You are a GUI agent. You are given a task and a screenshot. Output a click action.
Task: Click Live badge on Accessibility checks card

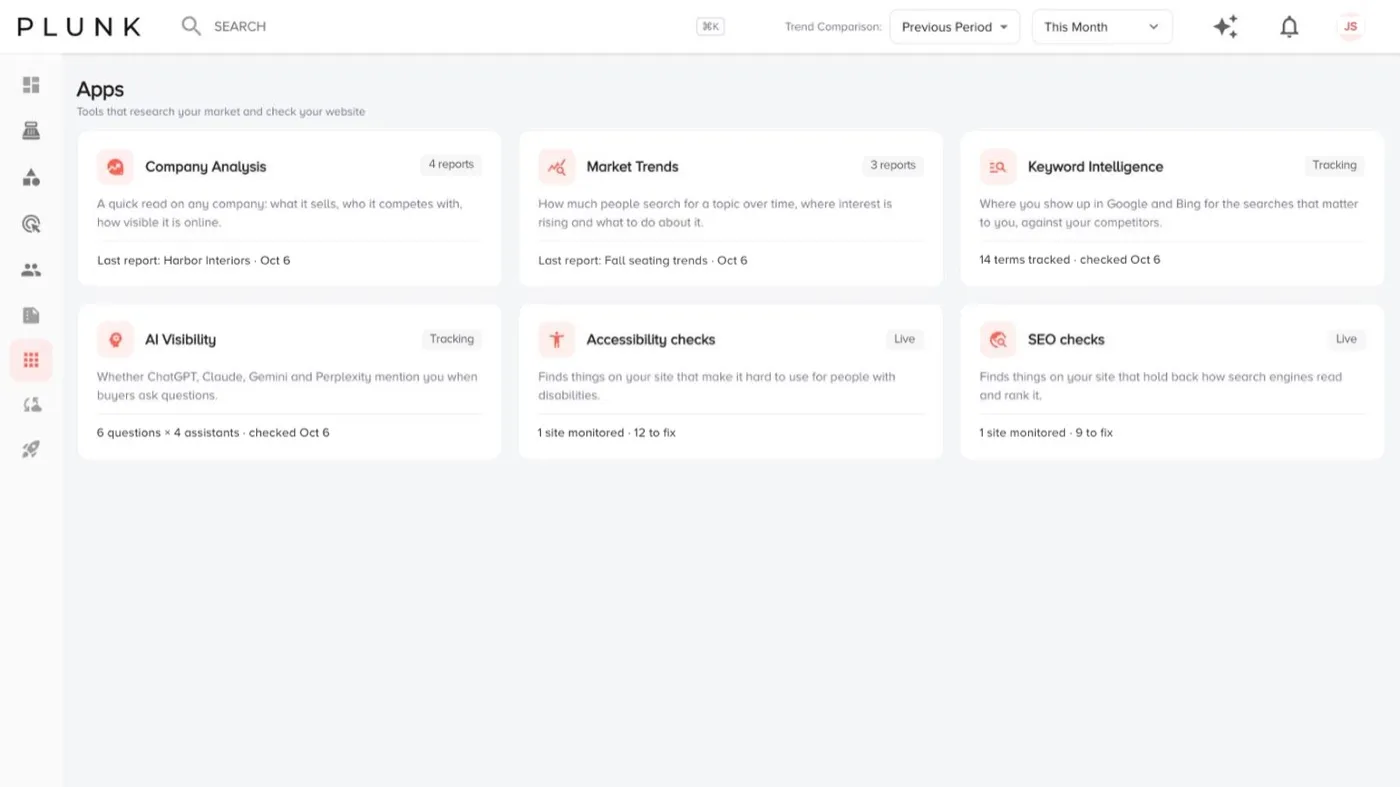(905, 339)
